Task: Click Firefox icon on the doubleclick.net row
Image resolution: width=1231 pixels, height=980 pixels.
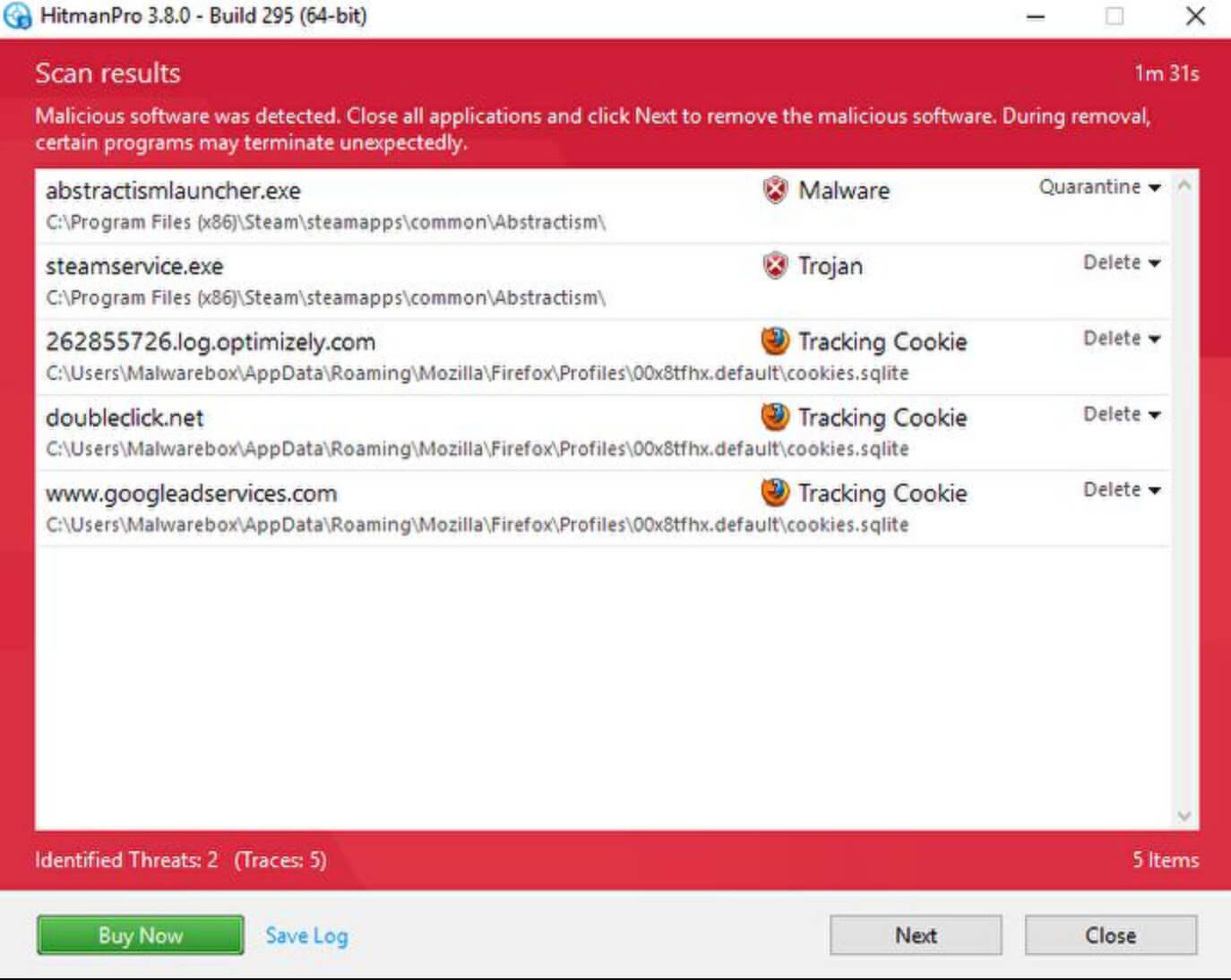Action: (775, 417)
